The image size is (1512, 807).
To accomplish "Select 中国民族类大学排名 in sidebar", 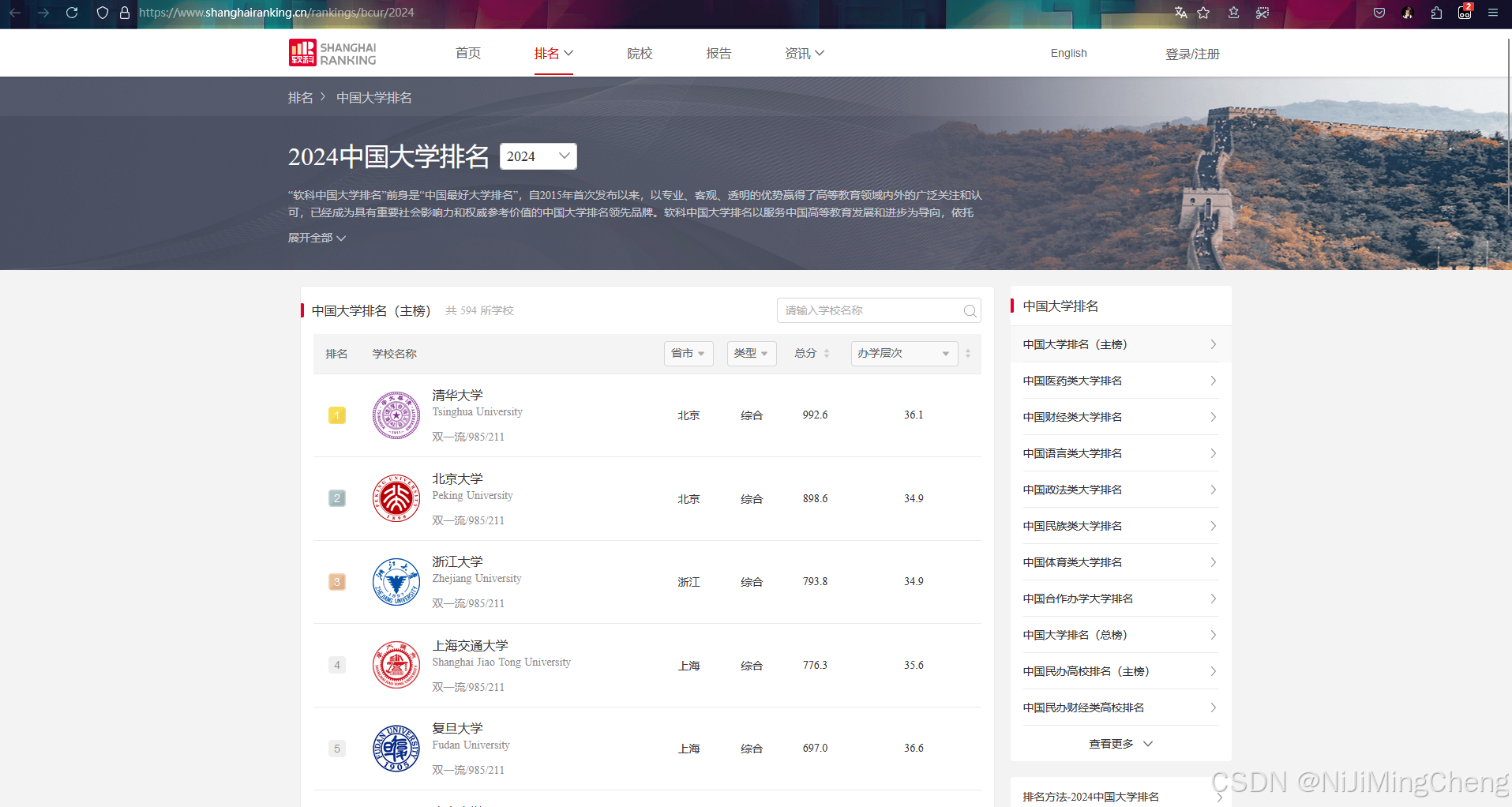I will [x=1120, y=526].
